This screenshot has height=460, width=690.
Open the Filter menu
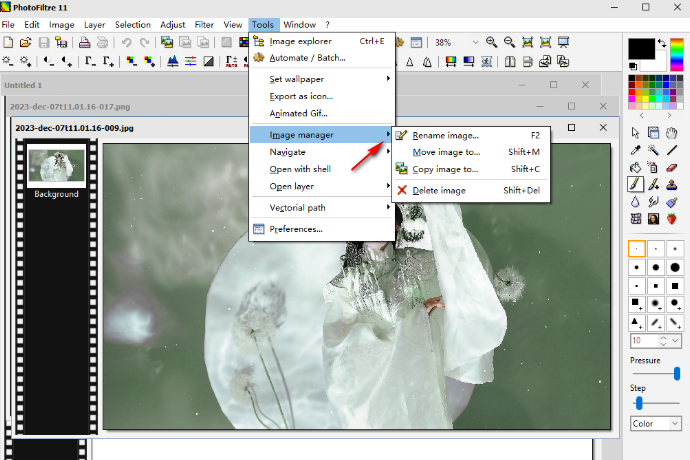point(203,23)
